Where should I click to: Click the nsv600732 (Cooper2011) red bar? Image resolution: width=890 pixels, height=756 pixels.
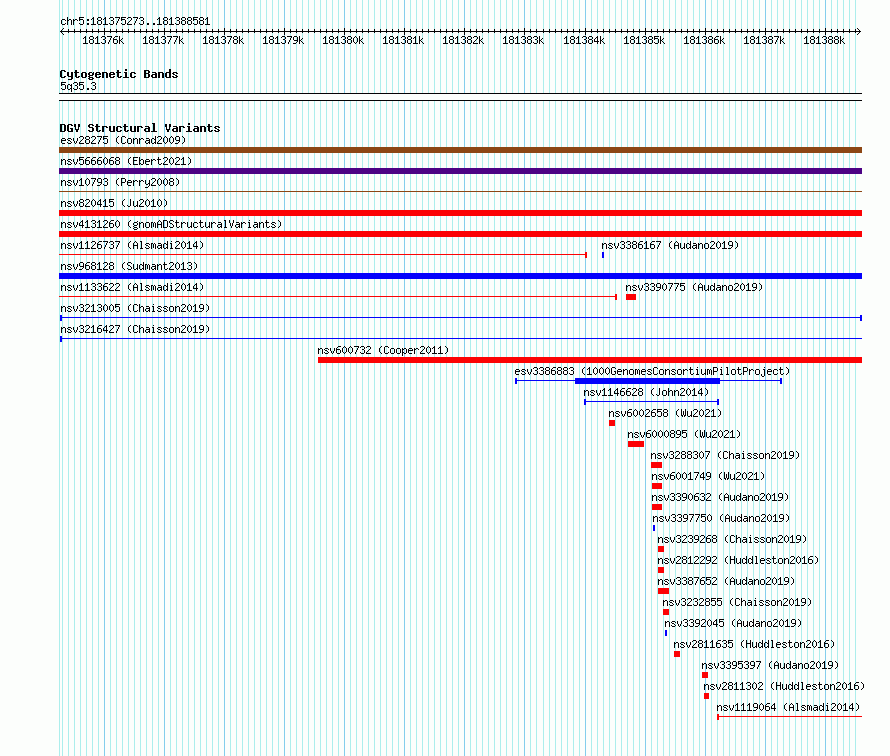(590, 360)
